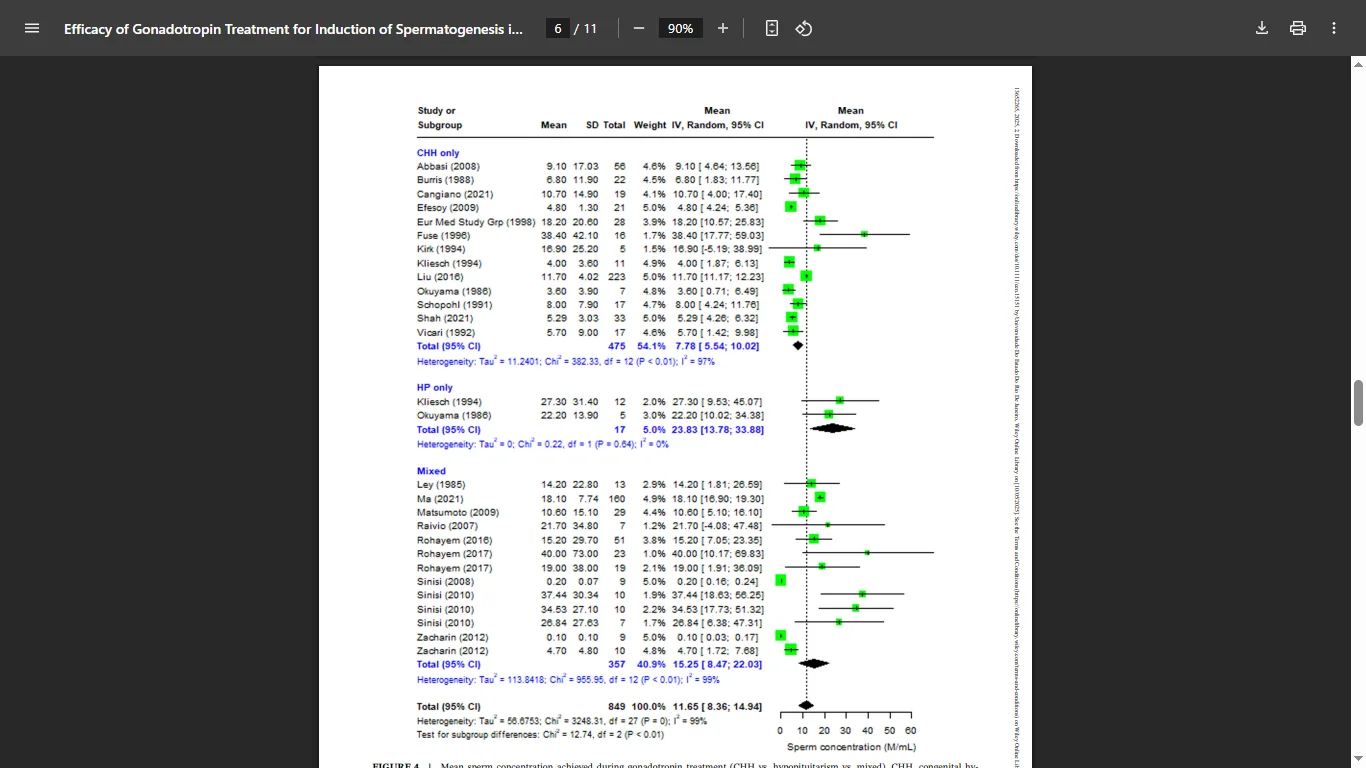
Task: Click the "Mixed" subgroup heading
Action: coord(431,471)
